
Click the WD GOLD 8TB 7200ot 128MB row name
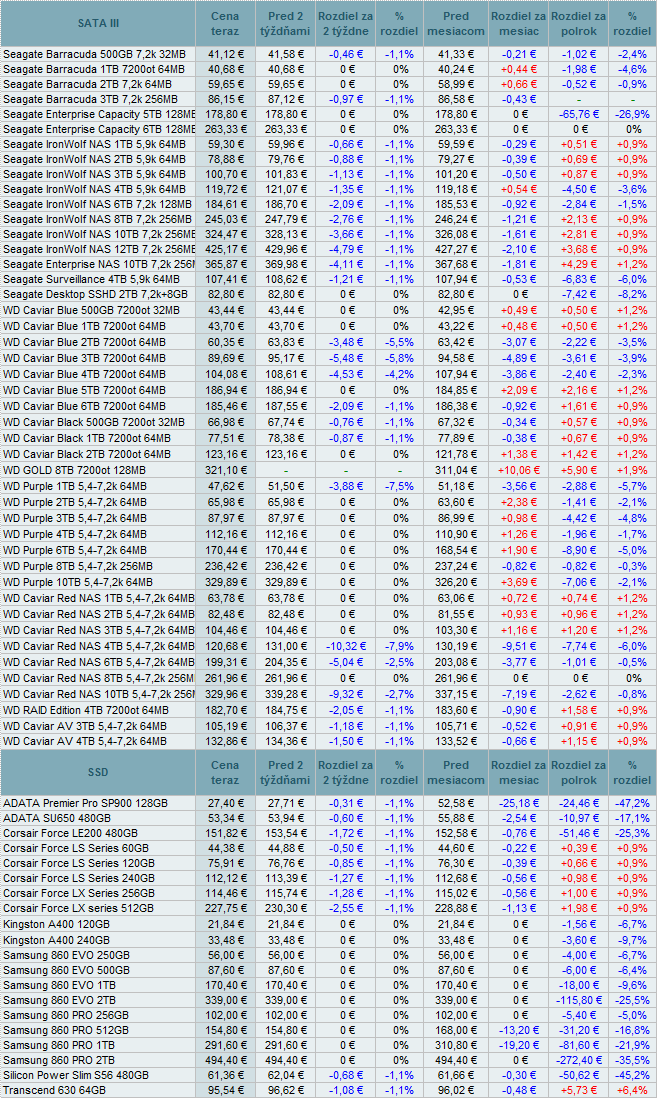(75, 470)
